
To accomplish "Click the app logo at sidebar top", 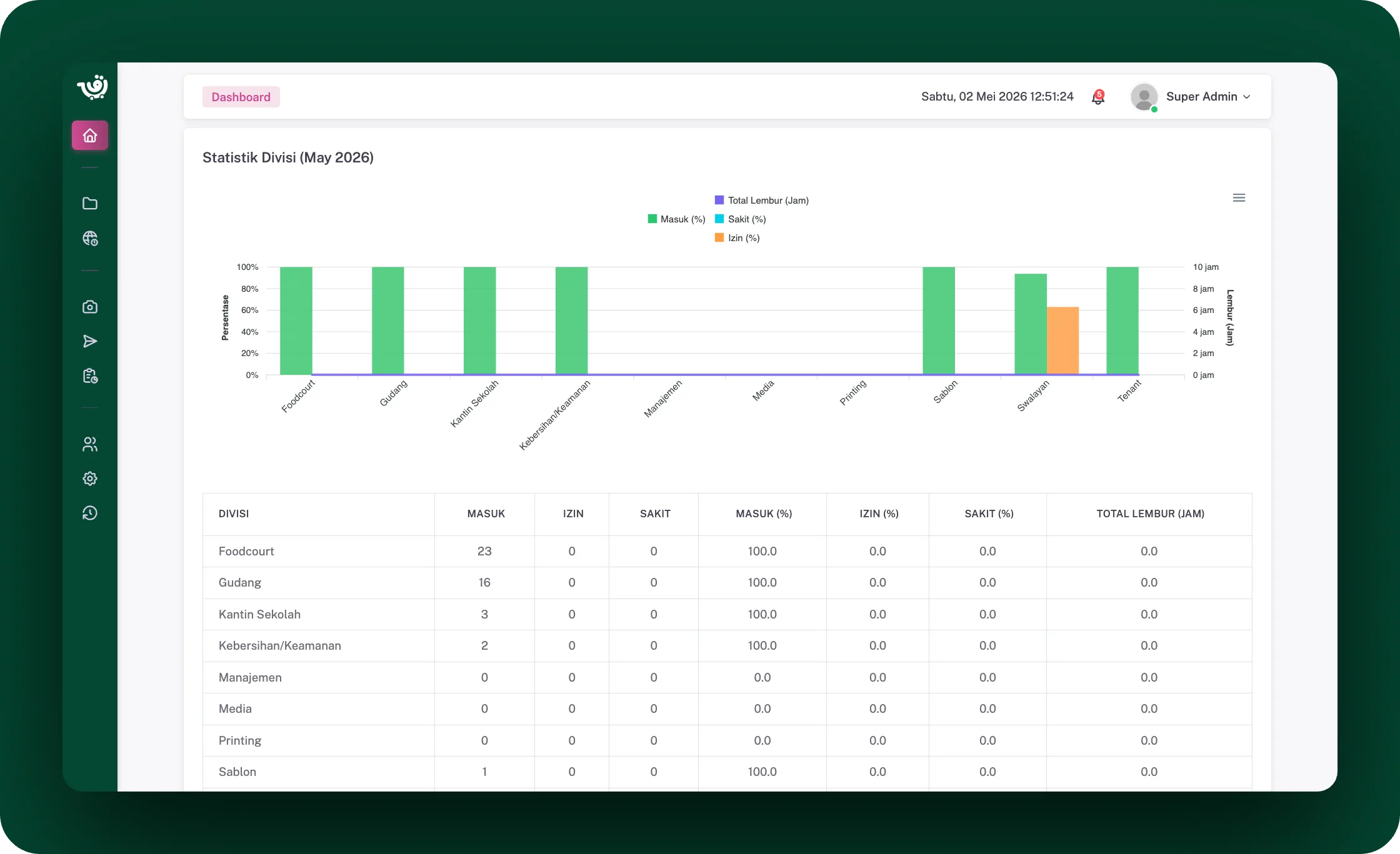I will 92,87.
